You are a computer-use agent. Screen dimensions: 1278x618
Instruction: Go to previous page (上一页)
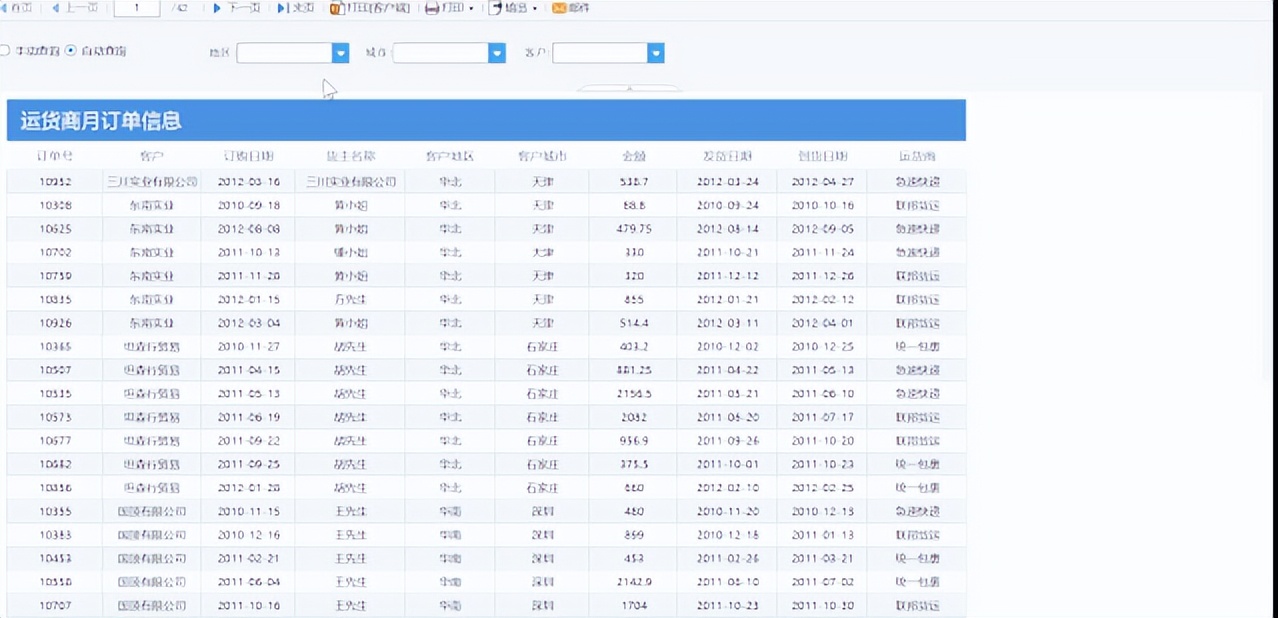pyautogui.click(x=75, y=8)
